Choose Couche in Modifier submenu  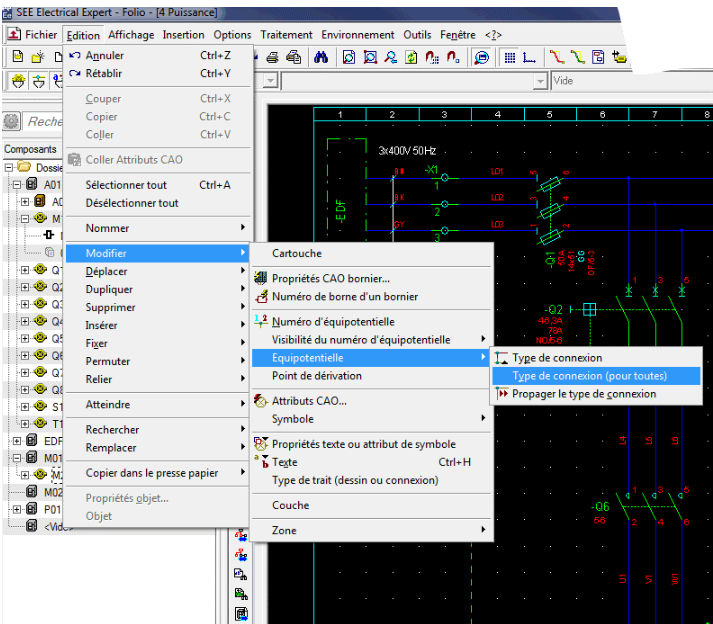(372, 505)
